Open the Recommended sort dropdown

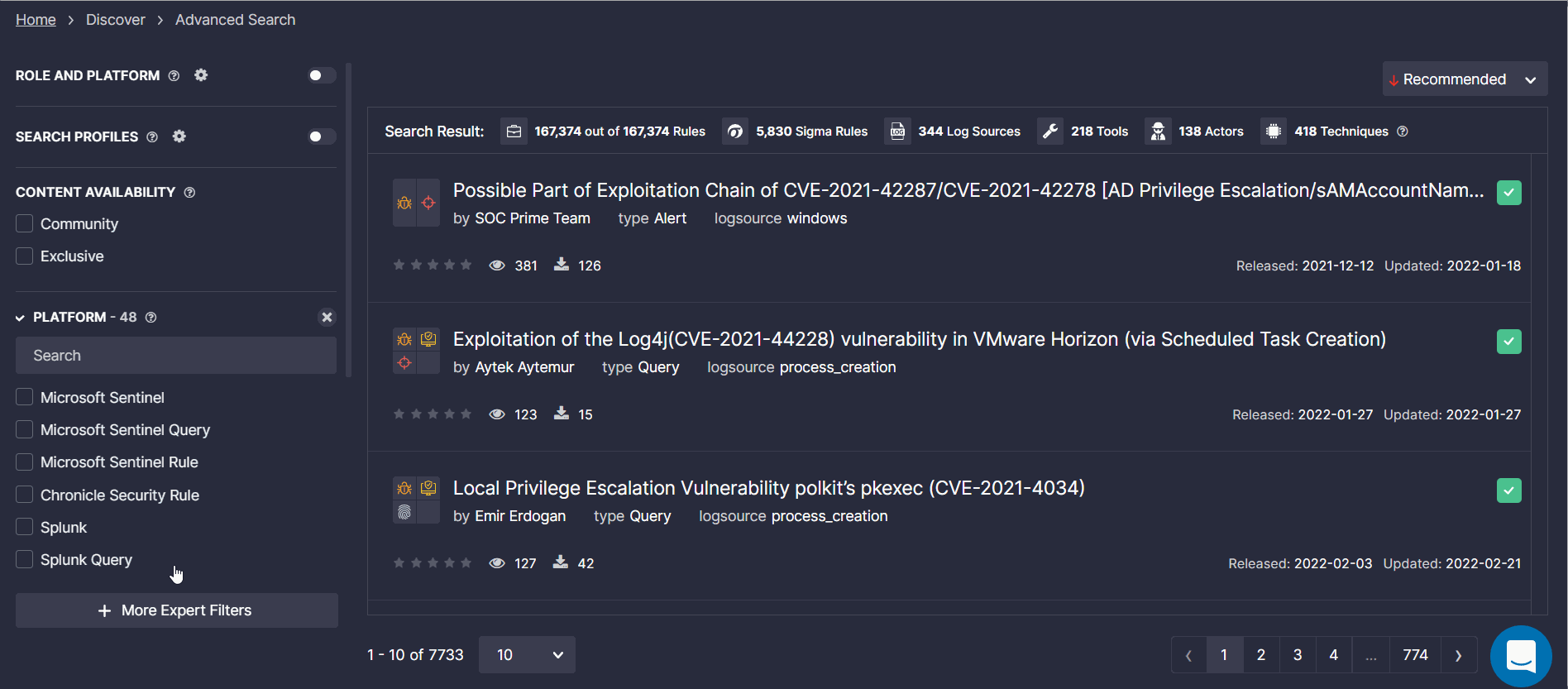pos(1465,79)
